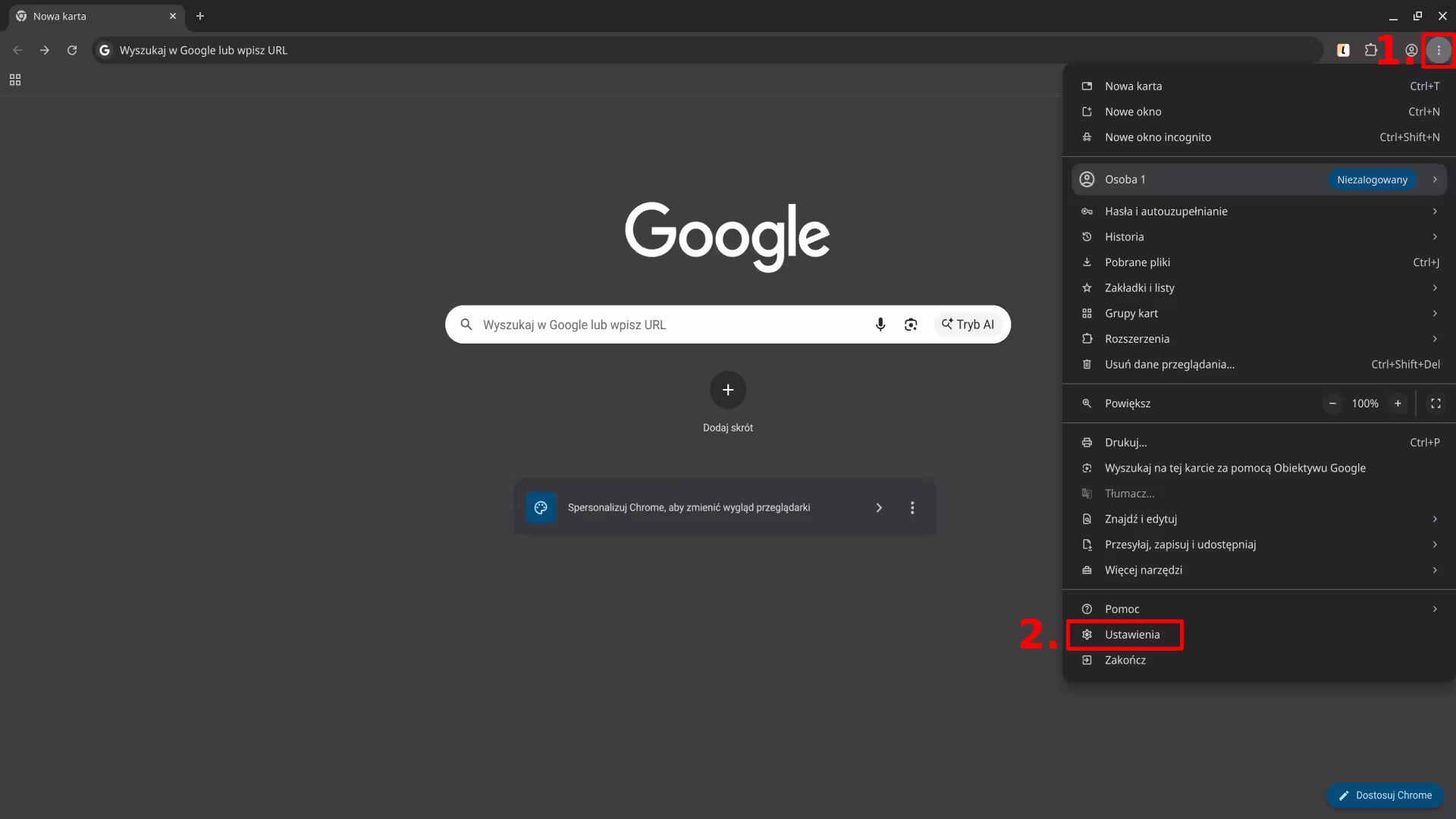
Task: Select Nowa karta menu item
Action: click(1259, 86)
